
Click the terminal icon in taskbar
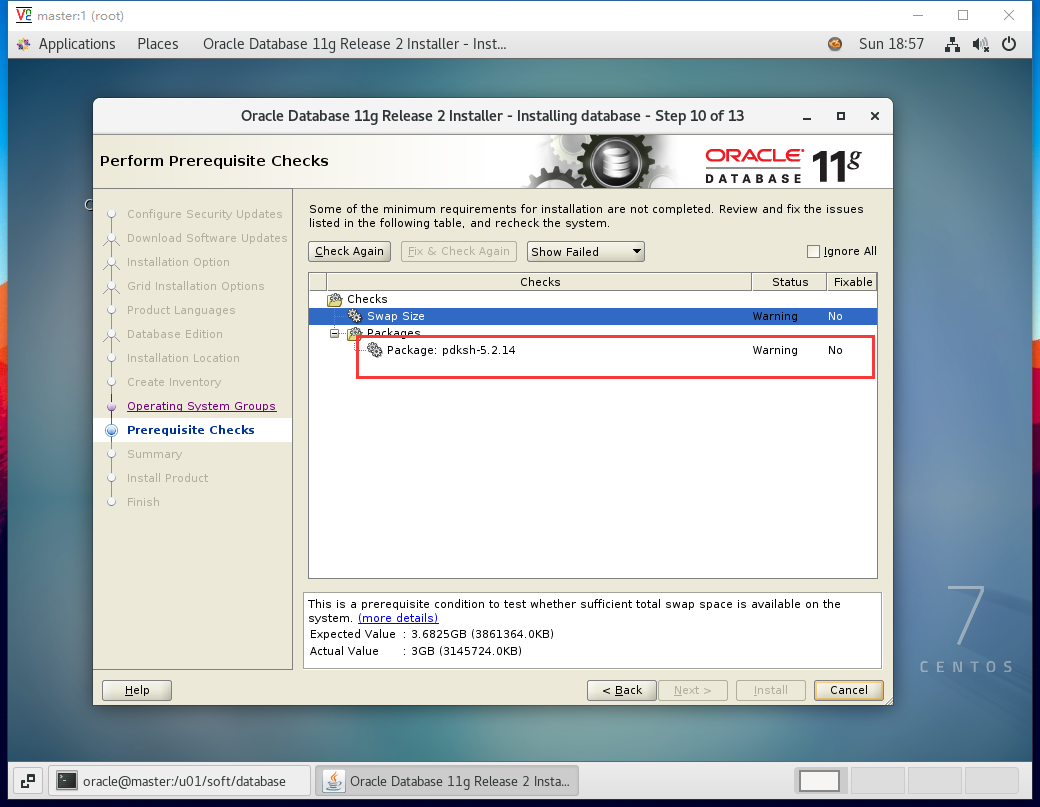(x=66, y=781)
